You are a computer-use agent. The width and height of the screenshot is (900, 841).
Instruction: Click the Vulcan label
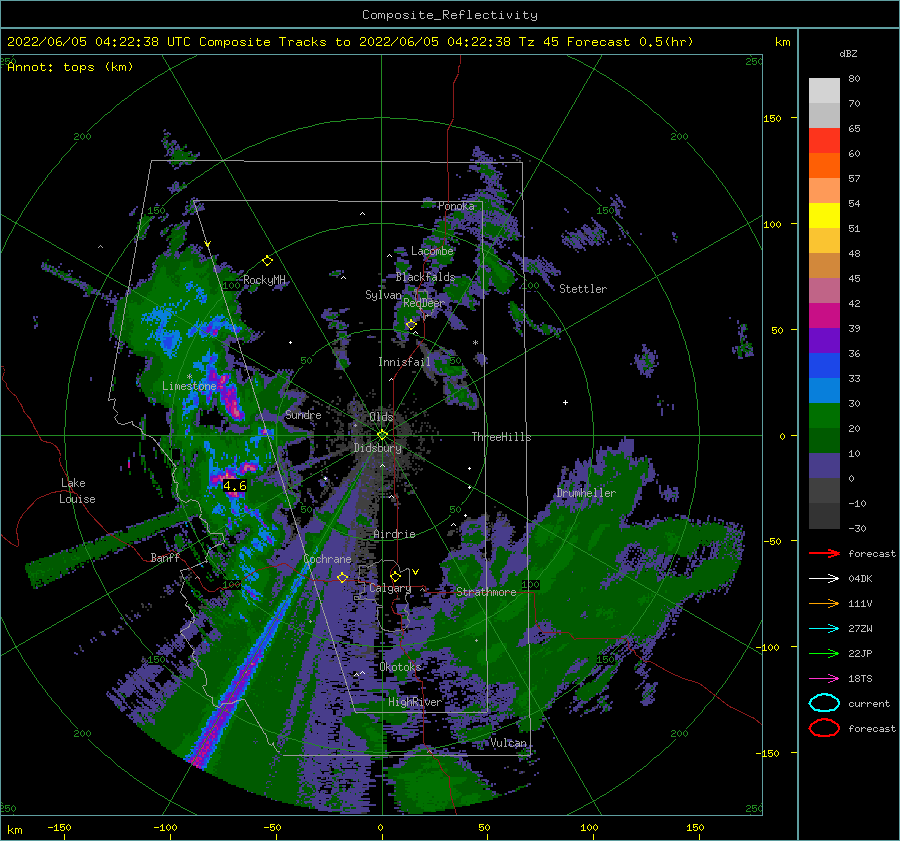click(x=508, y=743)
